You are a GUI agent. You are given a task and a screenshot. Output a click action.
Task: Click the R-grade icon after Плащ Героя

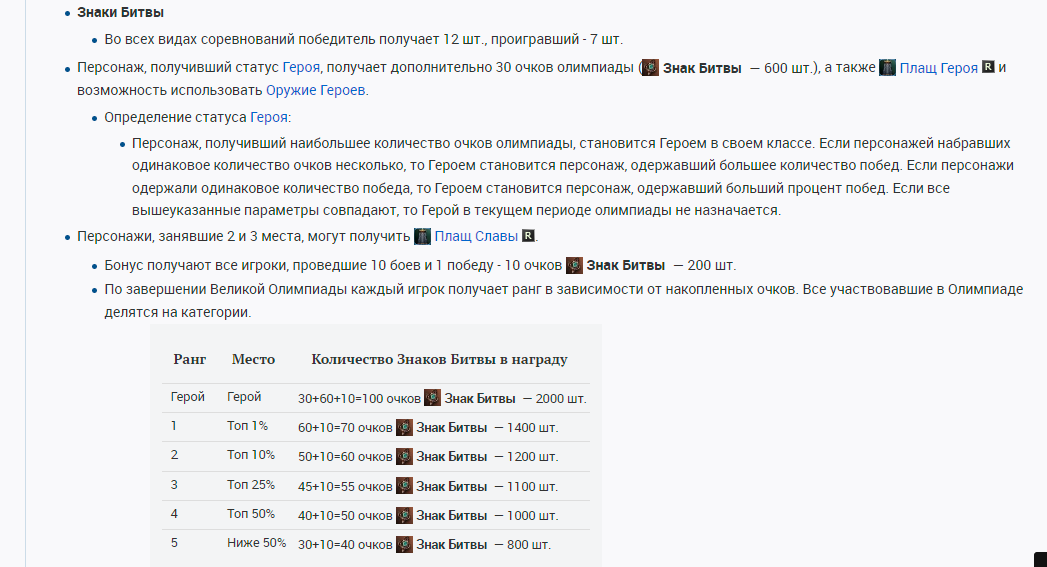click(989, 68)
